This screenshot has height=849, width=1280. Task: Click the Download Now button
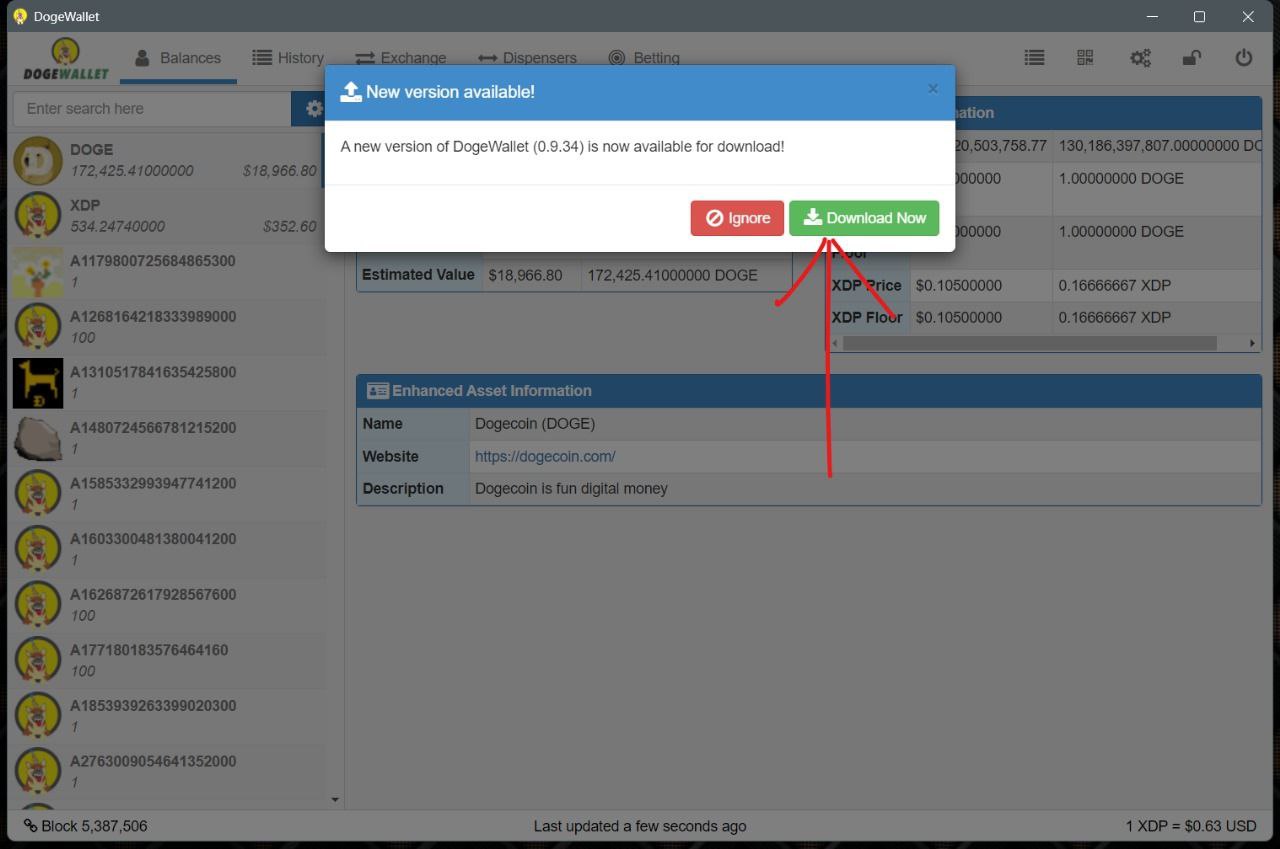pyautogui.click(x=864, y=218)
